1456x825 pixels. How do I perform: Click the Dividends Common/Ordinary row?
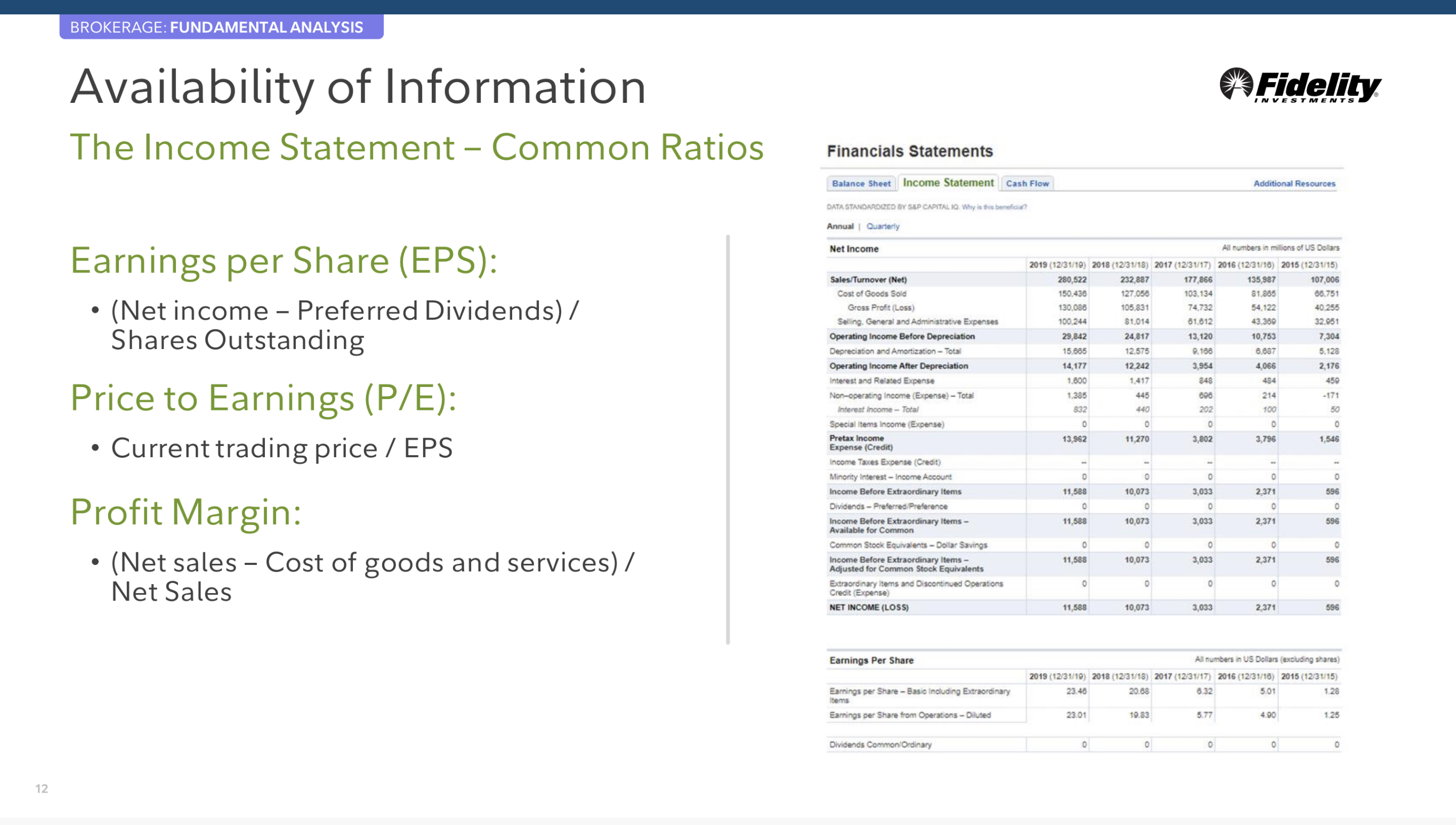(x=880, y=745)
